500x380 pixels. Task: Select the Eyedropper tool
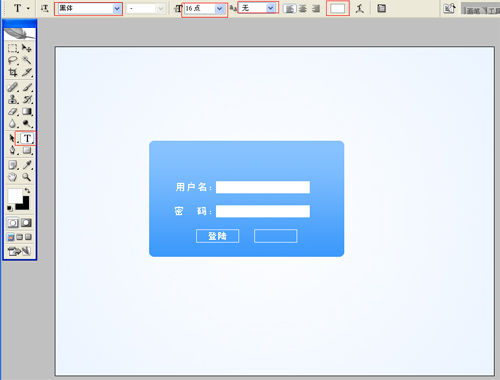click(x=27, y=165)
